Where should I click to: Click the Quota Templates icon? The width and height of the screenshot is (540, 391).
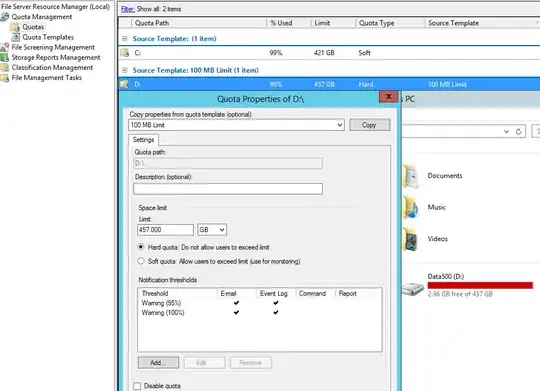(x=15, y=37)
